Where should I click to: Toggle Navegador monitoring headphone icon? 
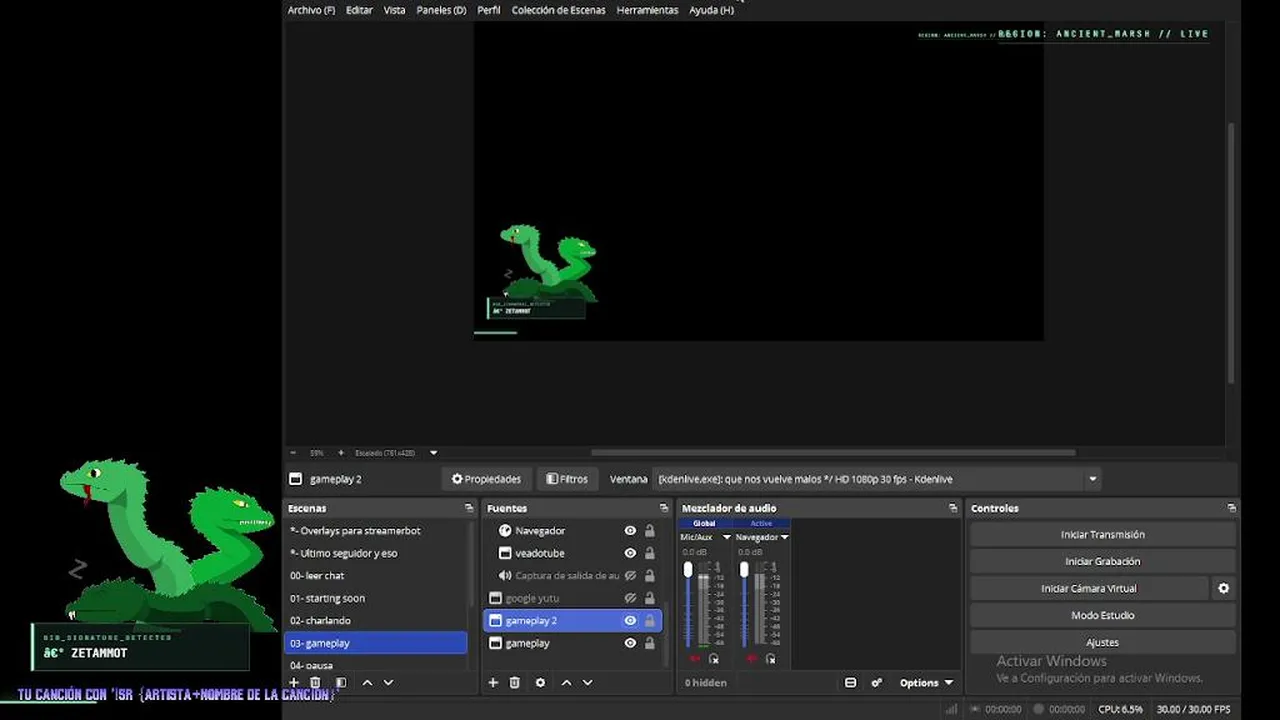(771, 658)
